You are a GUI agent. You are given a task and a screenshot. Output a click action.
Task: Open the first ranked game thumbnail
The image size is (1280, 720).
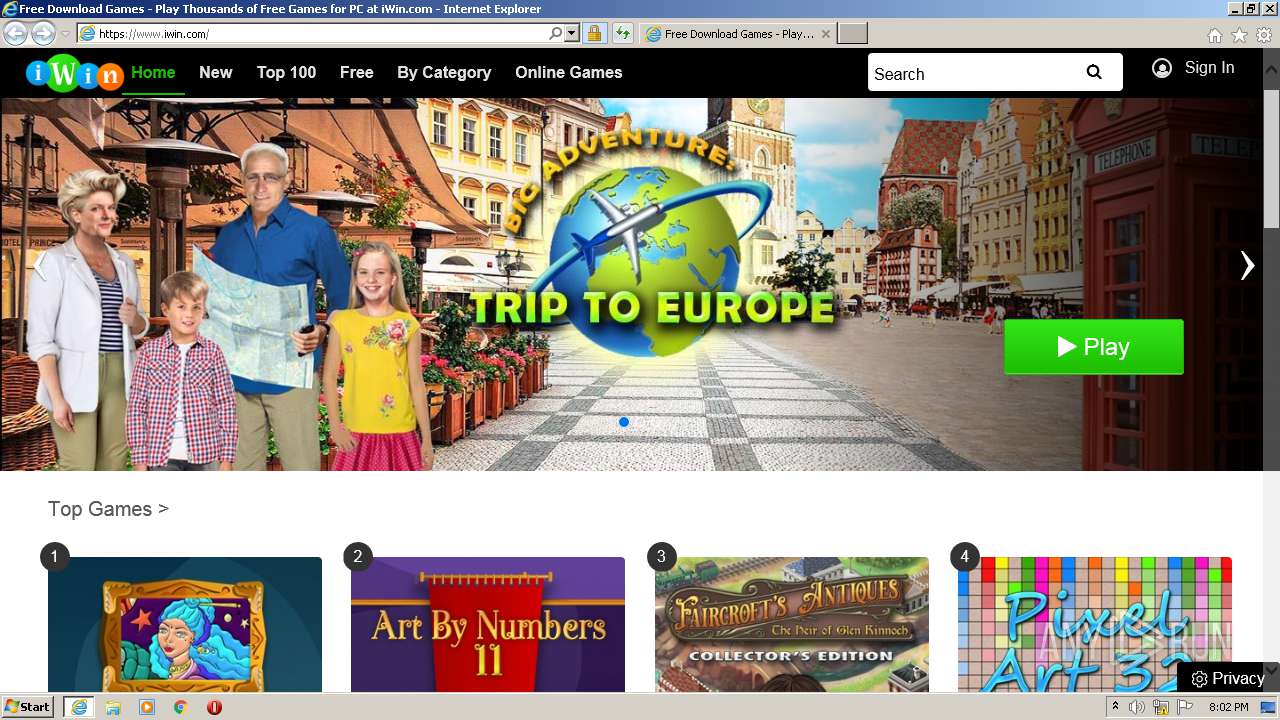(185, 625)
